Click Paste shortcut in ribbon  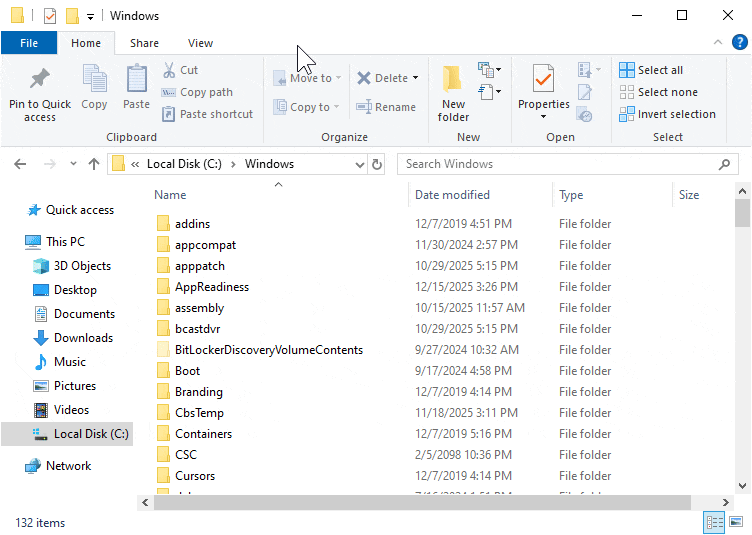coord(207,114)
